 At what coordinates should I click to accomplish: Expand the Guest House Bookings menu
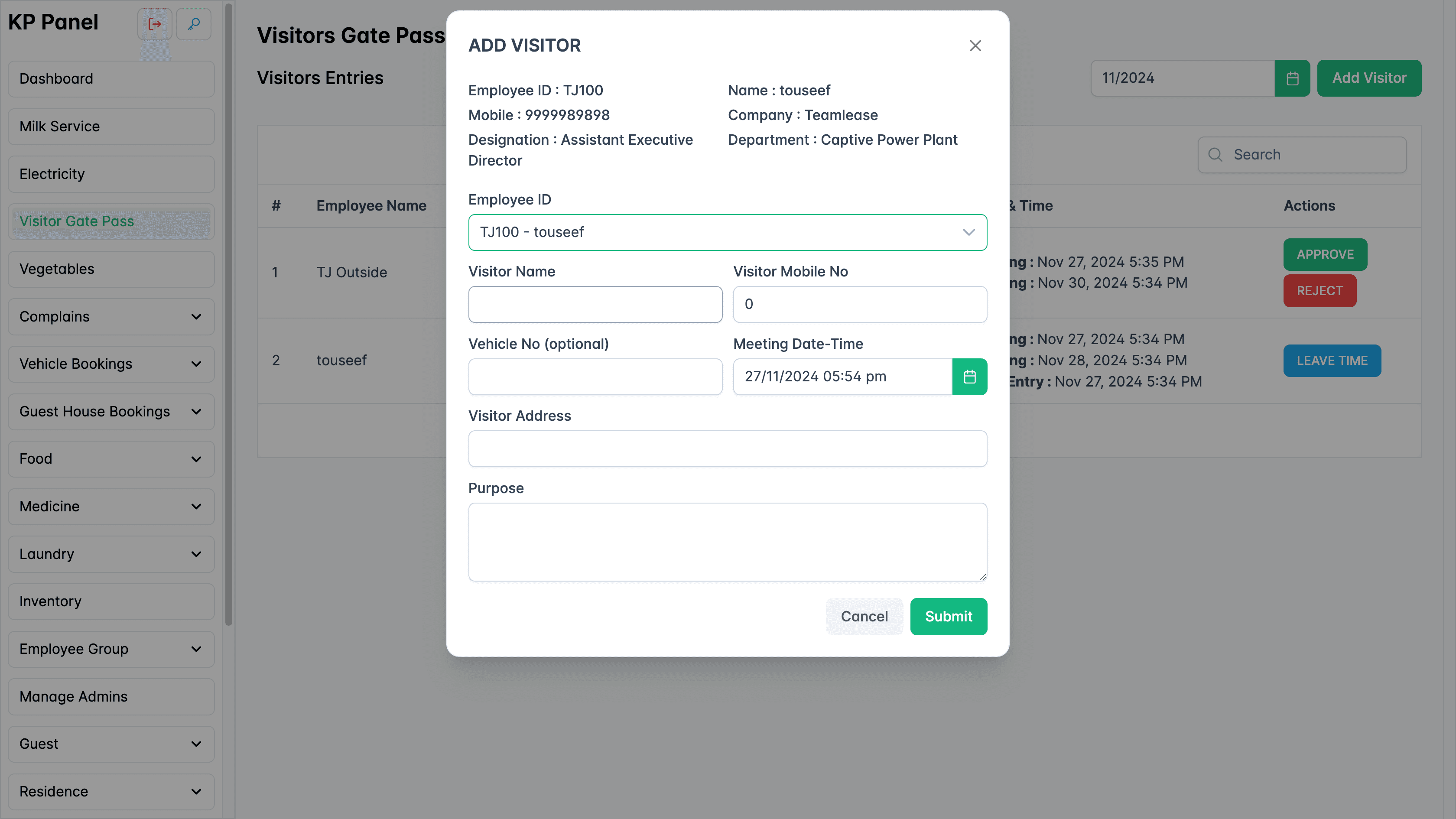[196, 412]
